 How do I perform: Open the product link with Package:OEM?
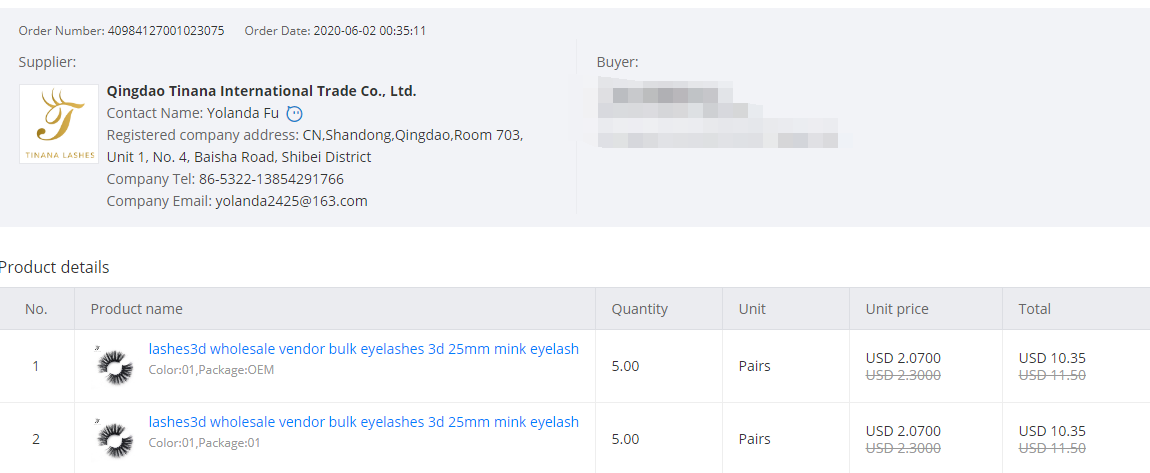[363, 349]
